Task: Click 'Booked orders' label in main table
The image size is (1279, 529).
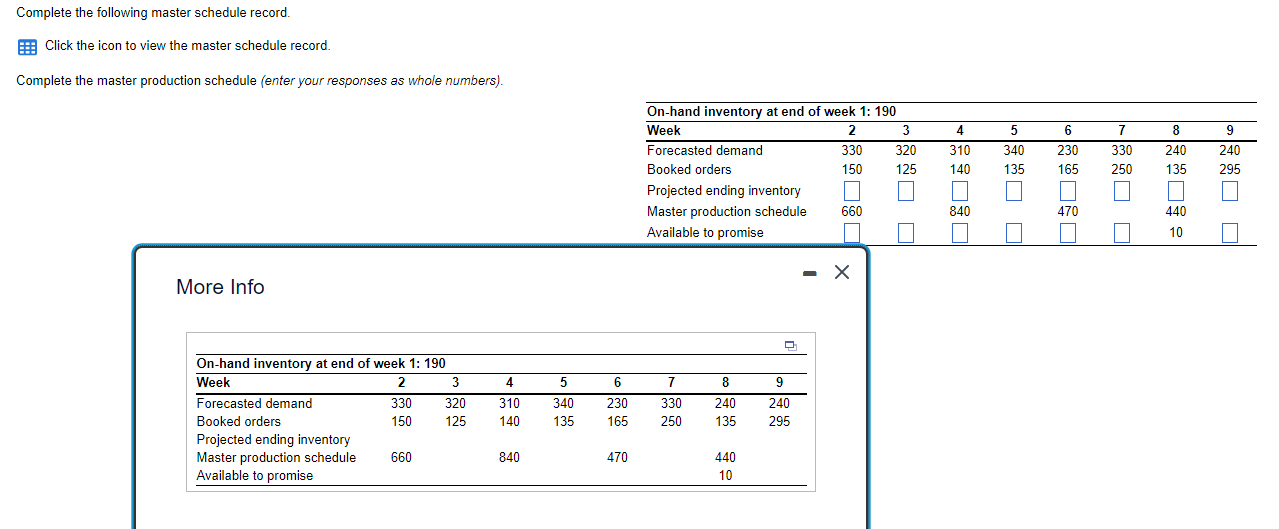Action: (x=689, y=170)
